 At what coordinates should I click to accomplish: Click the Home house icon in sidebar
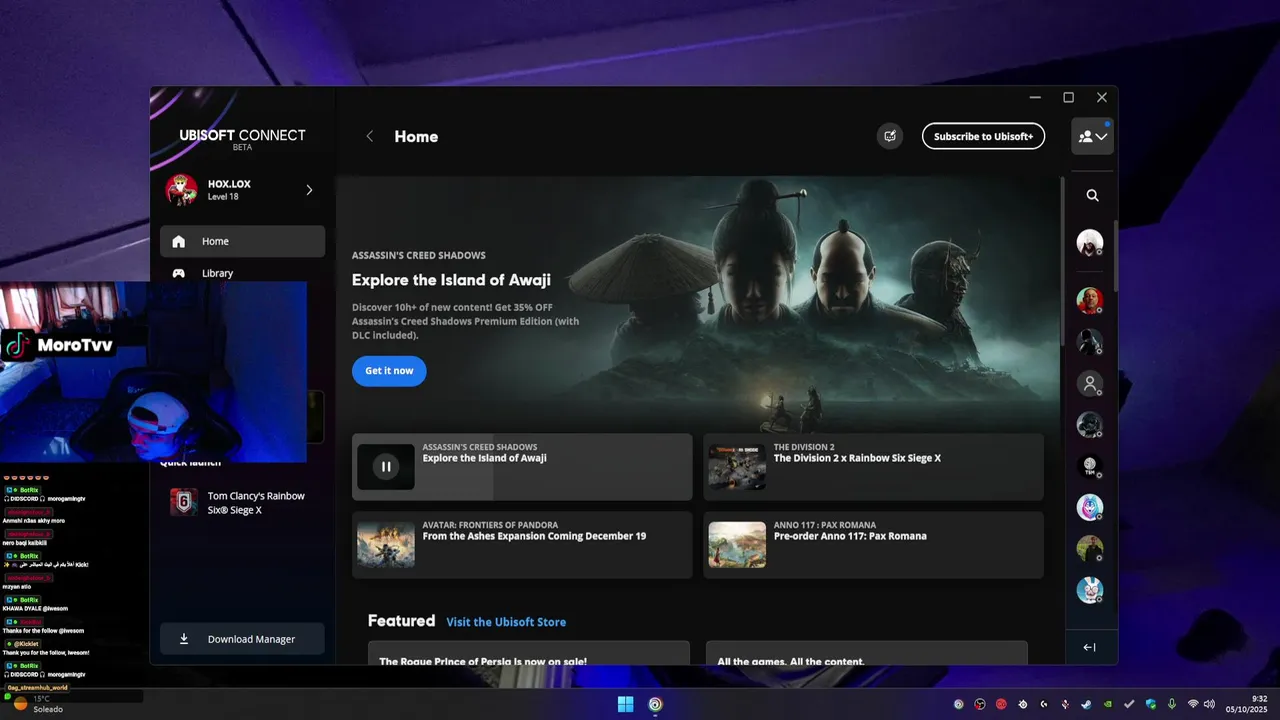coord(179,241)
